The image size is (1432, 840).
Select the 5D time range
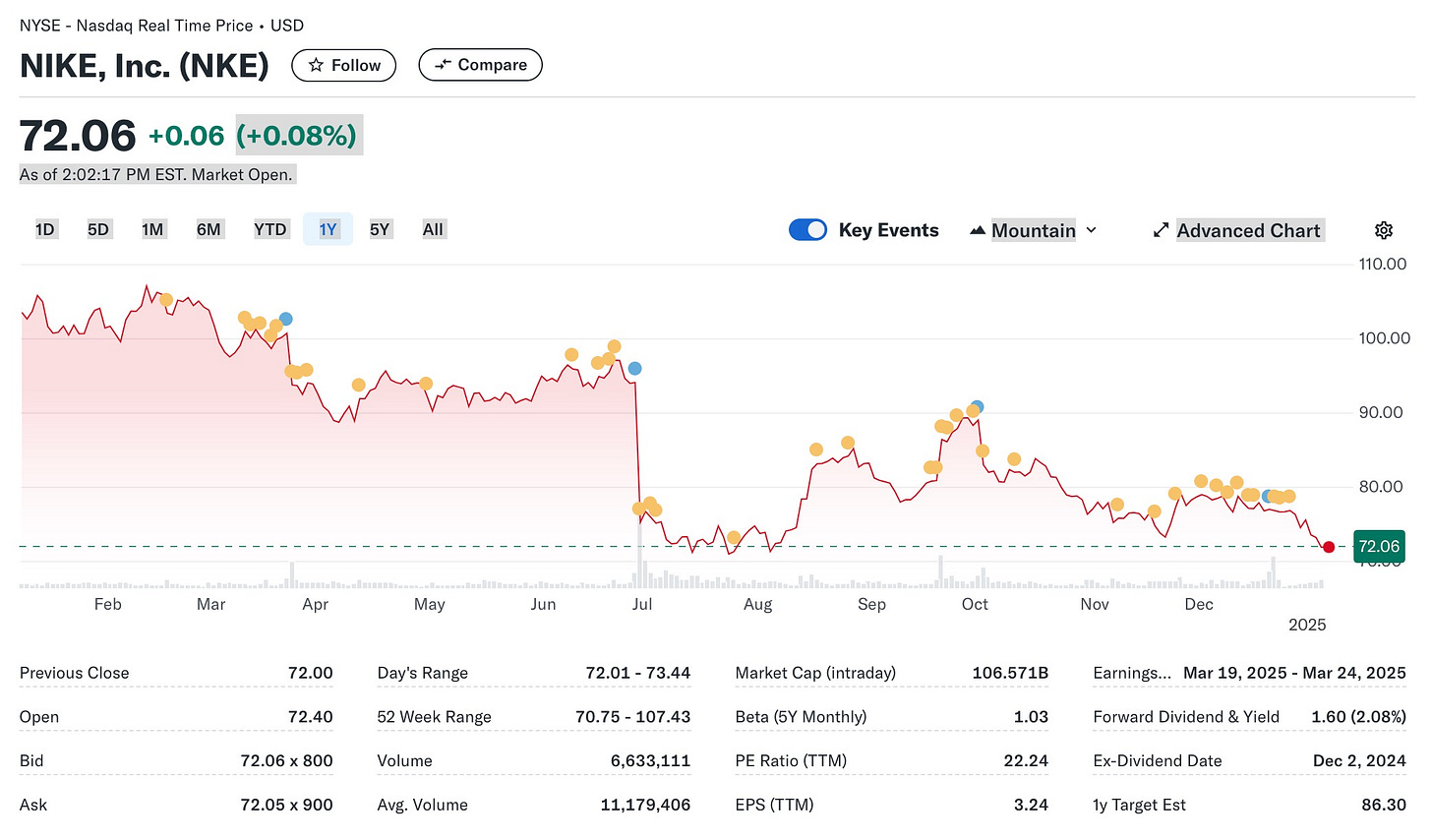tap(98, 229)
